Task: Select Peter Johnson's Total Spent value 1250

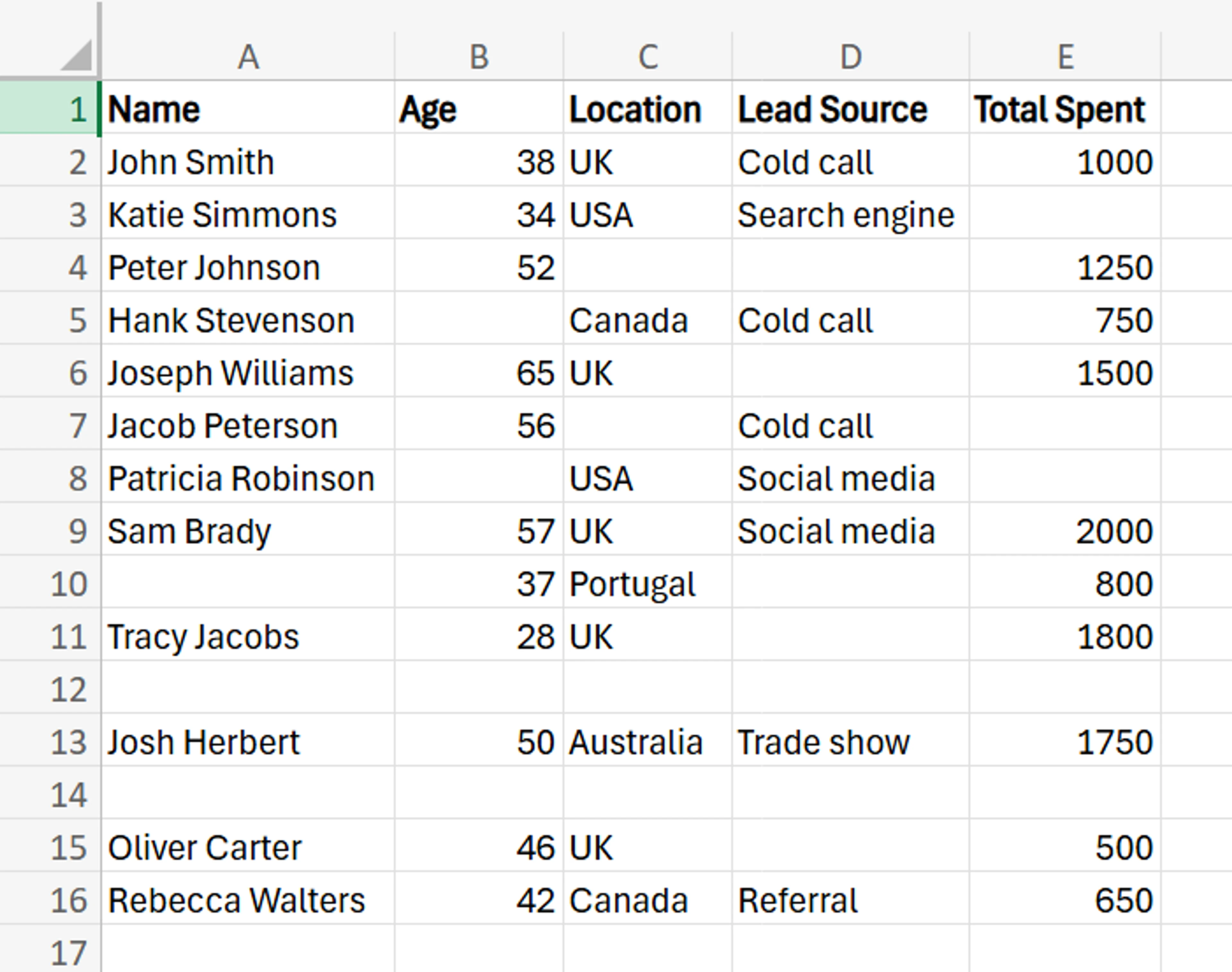Action: 1064,267
